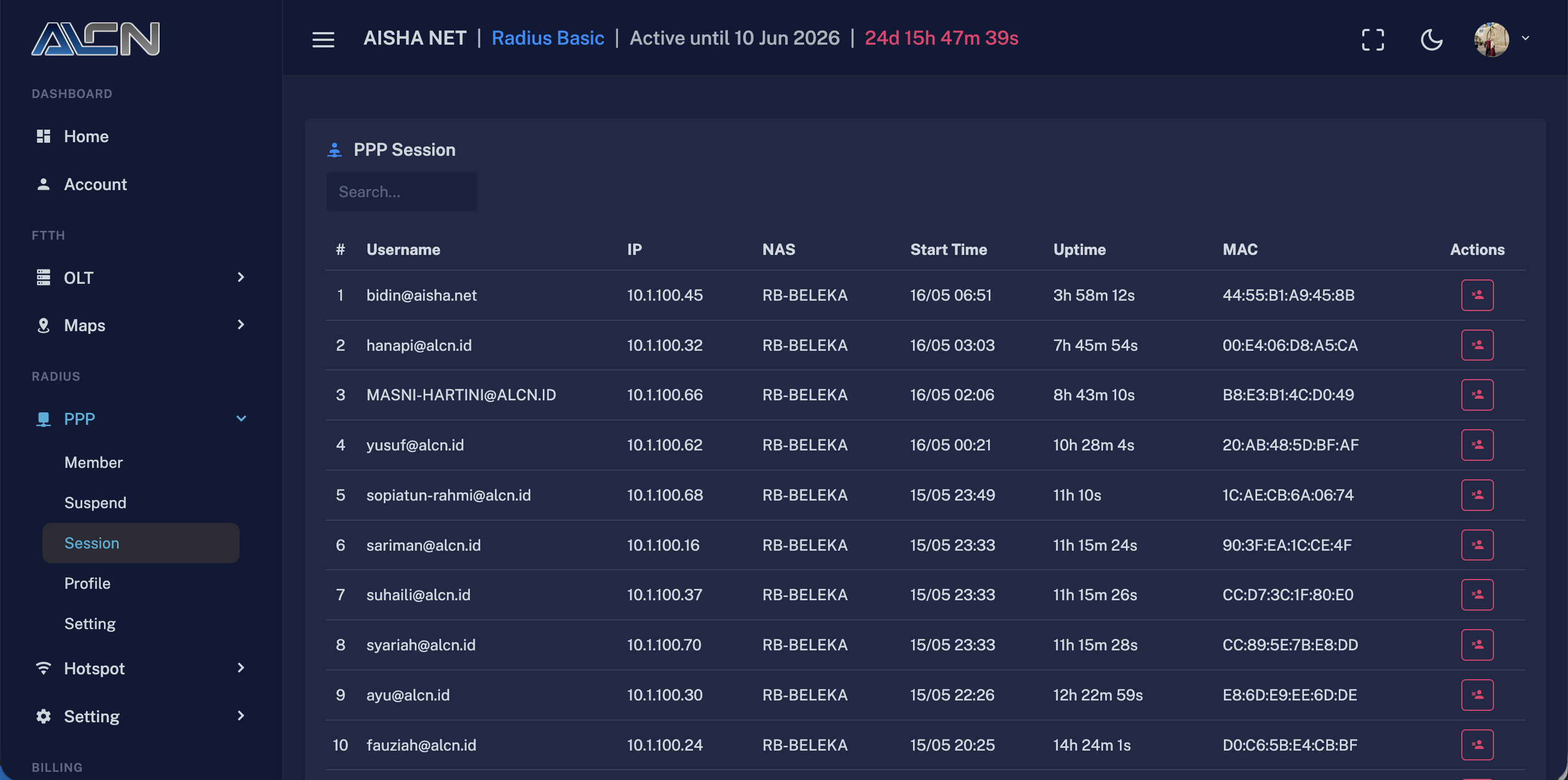Open the PPP Setting submenu item
Viewport: 1568px width, 780px height.
pyautogui.click(x=90, y=624)
